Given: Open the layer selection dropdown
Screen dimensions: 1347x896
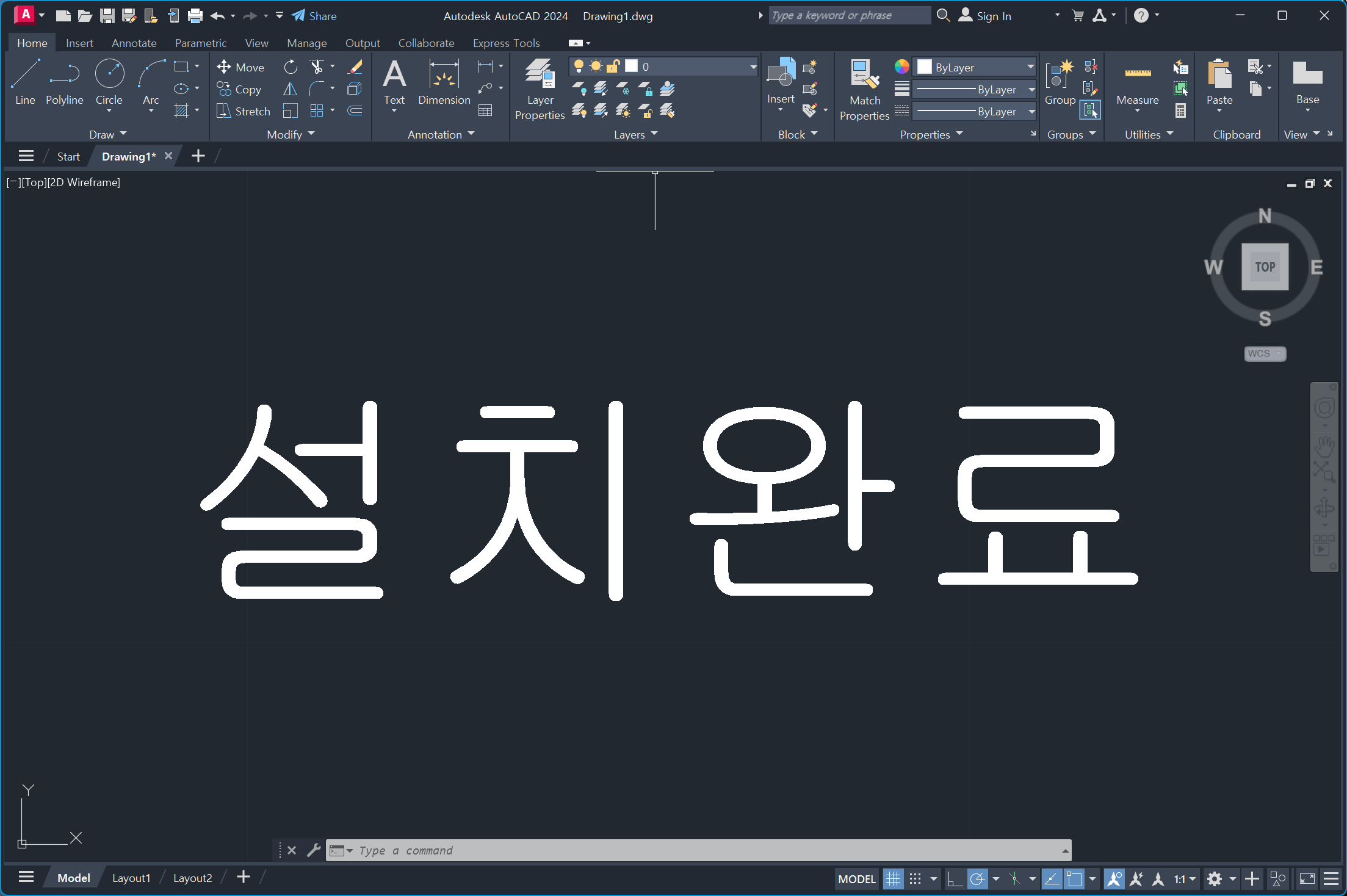Looking at the screenshot, I should coord(753,67).
